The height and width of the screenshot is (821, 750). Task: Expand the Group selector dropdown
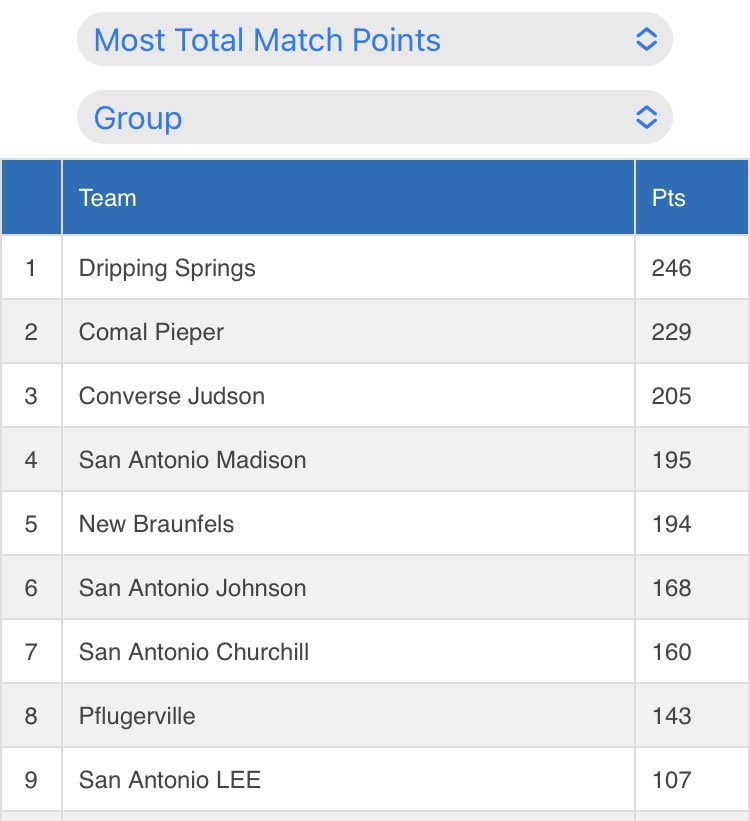pos(374,117)
